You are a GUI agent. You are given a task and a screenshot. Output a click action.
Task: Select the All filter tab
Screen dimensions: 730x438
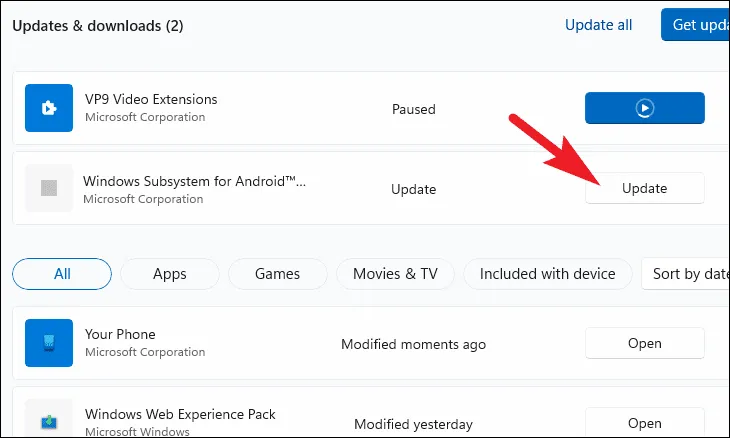(x=62, y=274)
